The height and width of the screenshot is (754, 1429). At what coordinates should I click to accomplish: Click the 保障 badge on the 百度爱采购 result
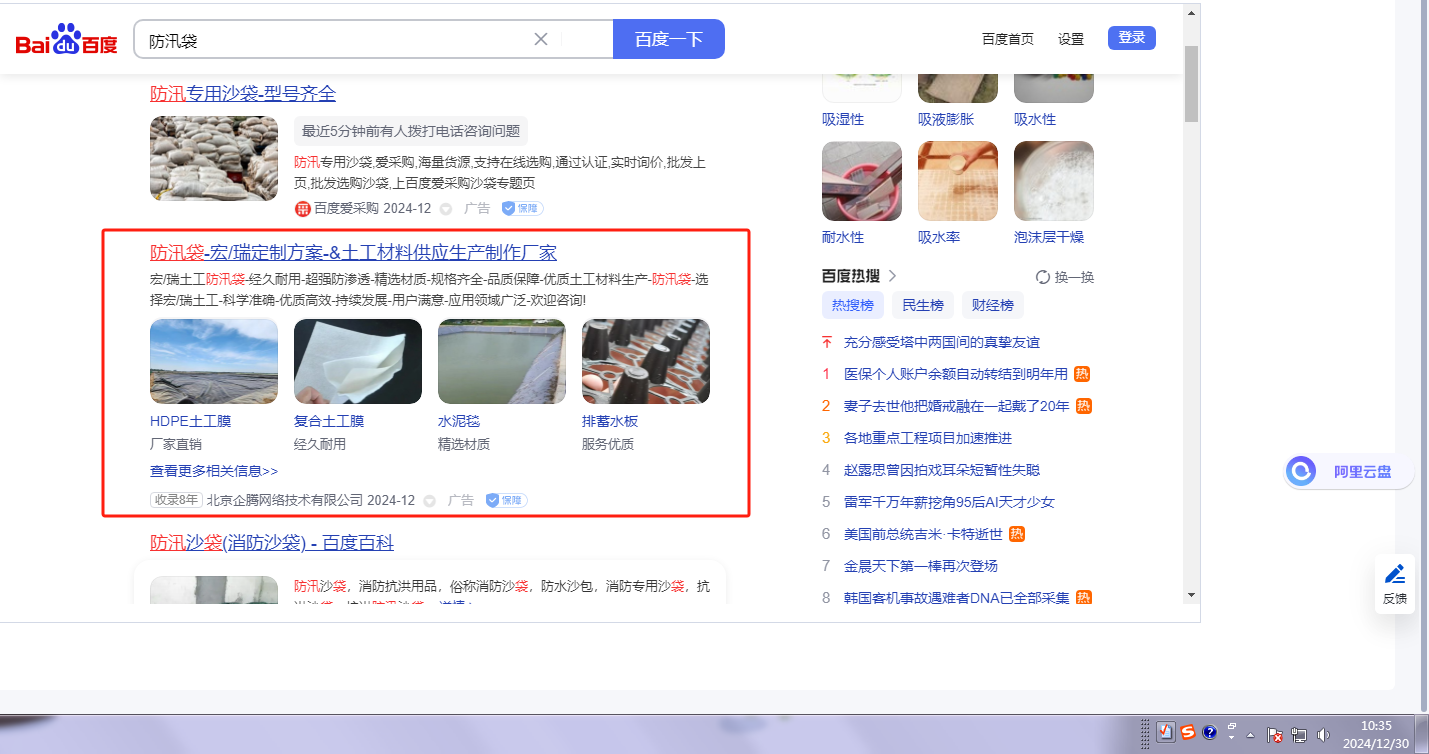pos(522,209)
